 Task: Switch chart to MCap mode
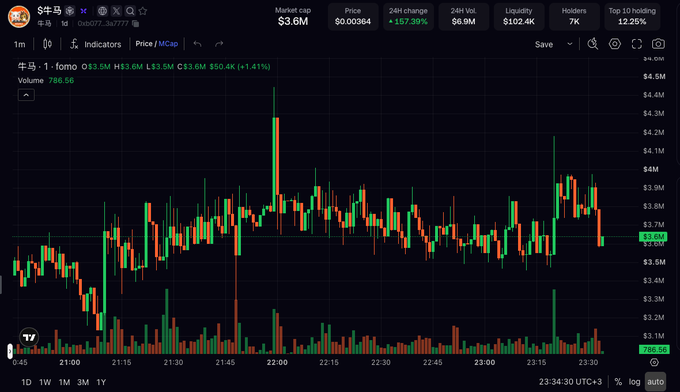[168, 44]
